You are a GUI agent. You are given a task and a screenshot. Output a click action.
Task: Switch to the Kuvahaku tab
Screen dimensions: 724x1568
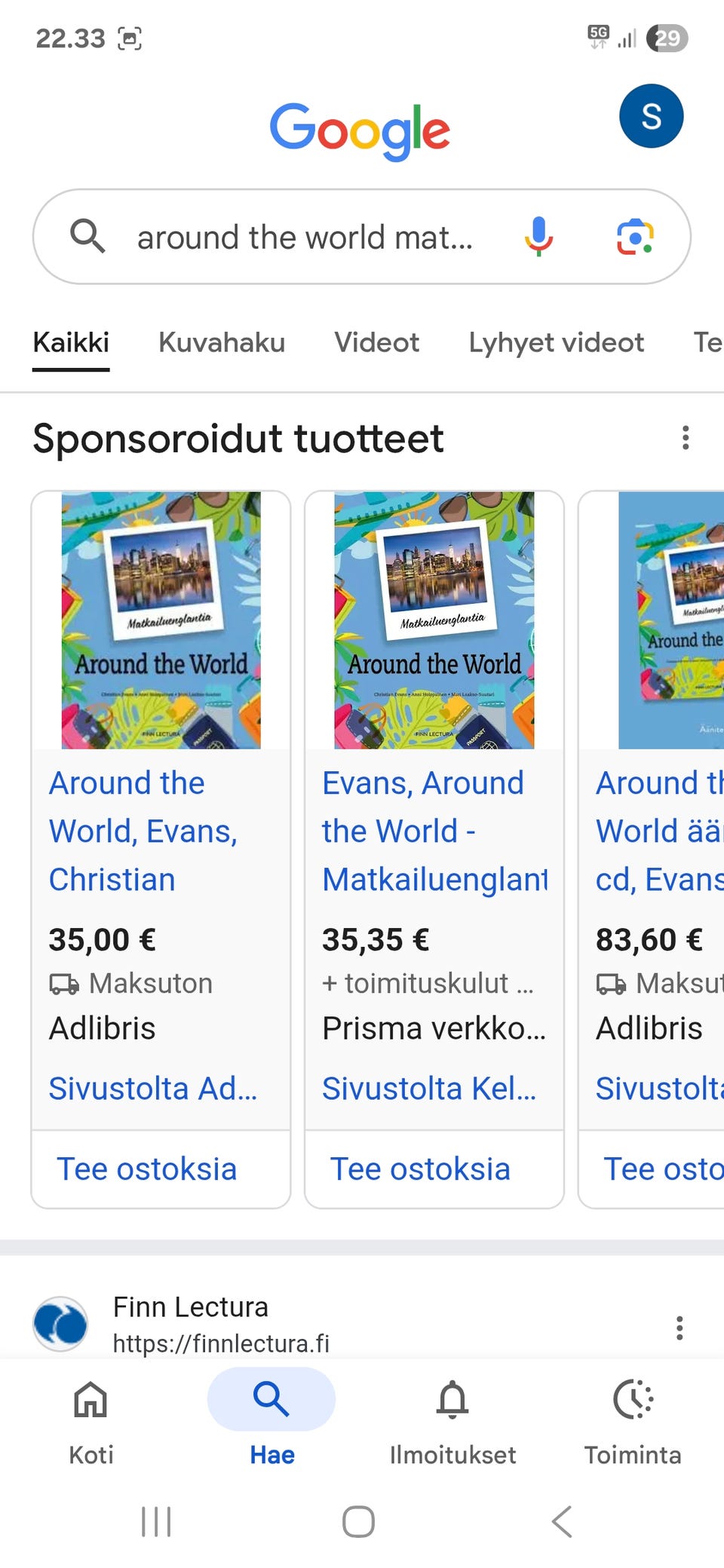(222, 343)
